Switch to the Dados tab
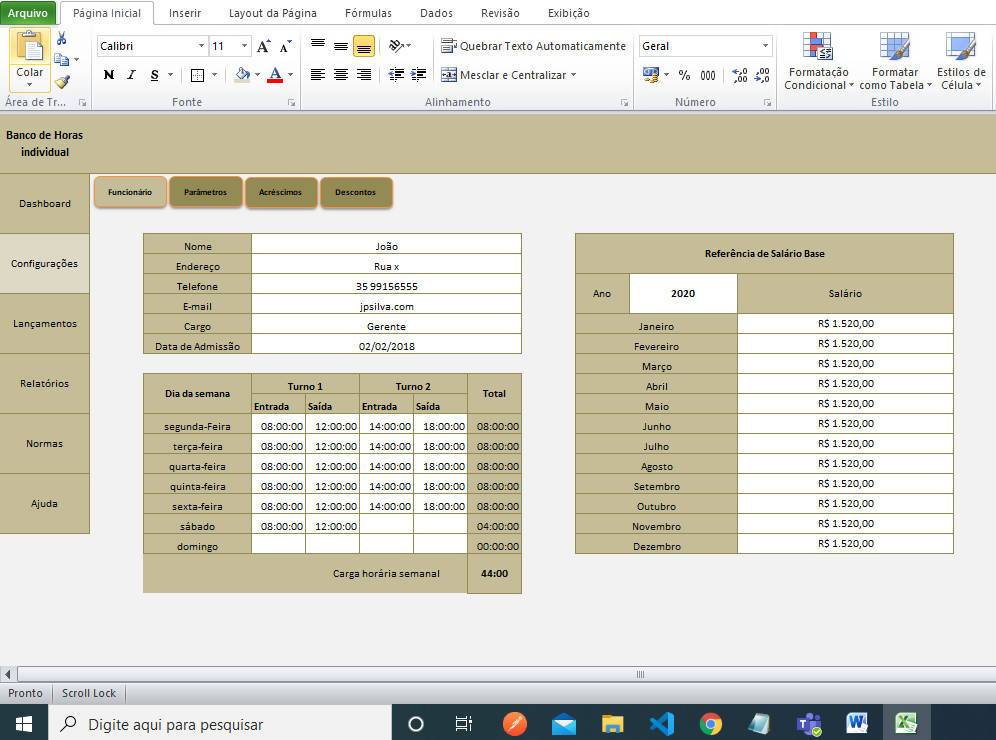This screenshot has height=740, width=996. tap(436, 13)
